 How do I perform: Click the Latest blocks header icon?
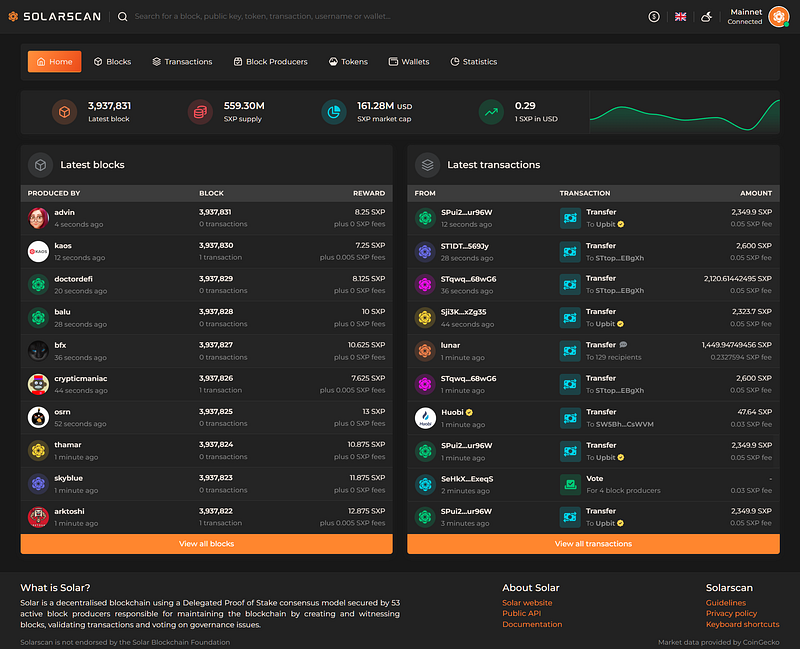[40, 165]
